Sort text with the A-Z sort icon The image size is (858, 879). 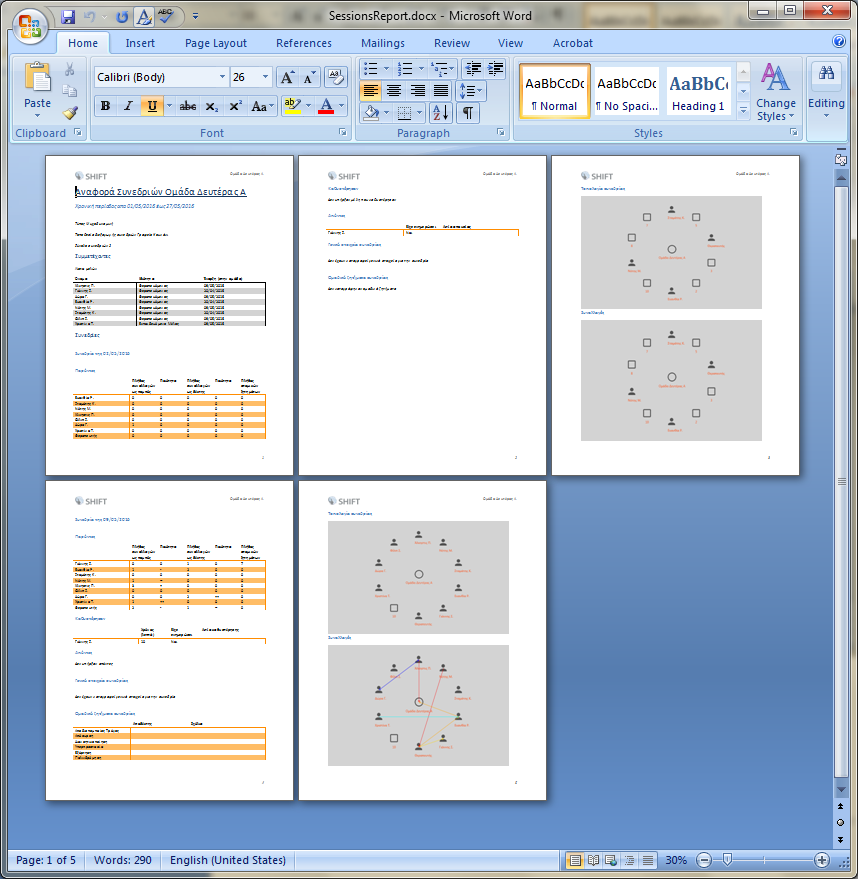[x=441, y=113]
